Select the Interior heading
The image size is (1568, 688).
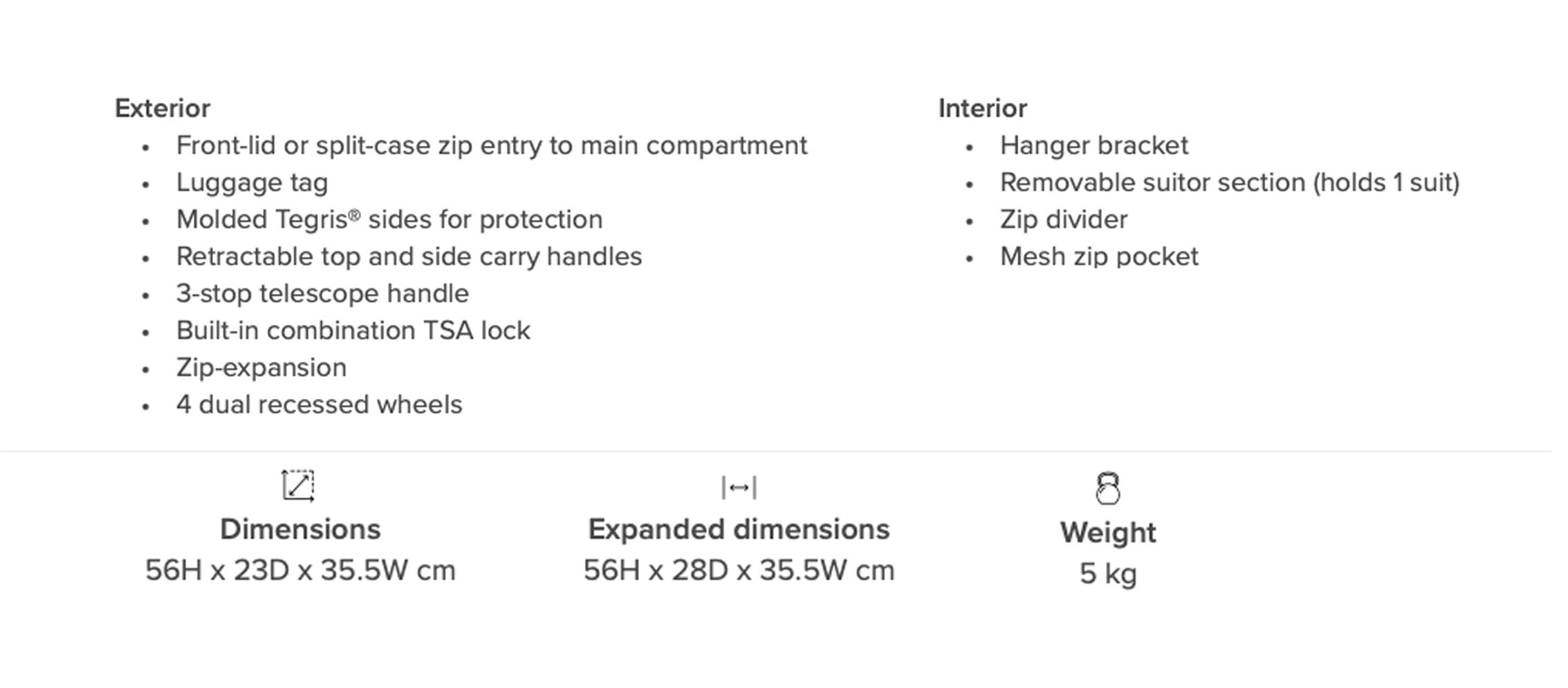tap(982, 109)
